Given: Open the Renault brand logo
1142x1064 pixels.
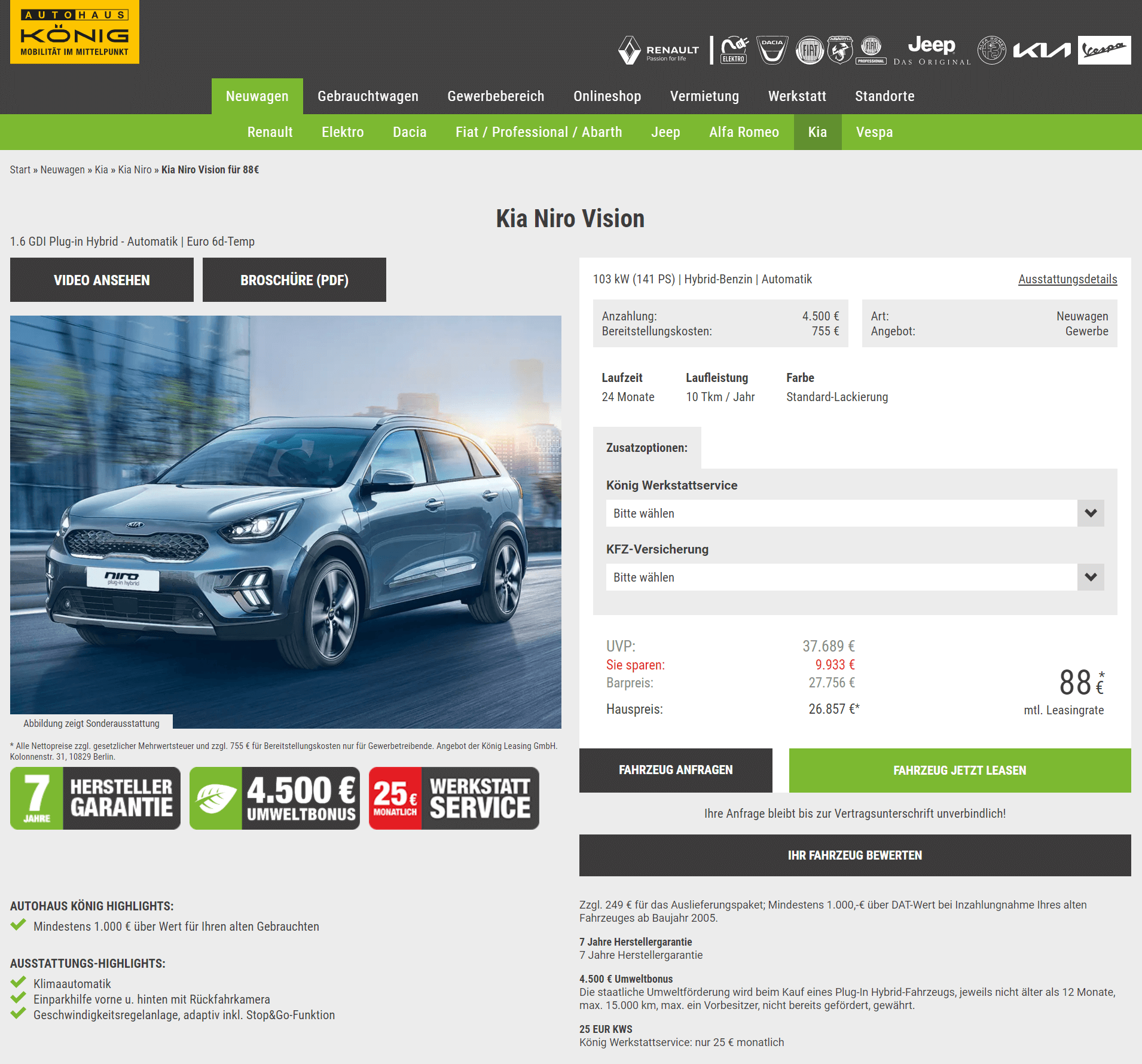Looking at the screenshot, I should 658,51.
